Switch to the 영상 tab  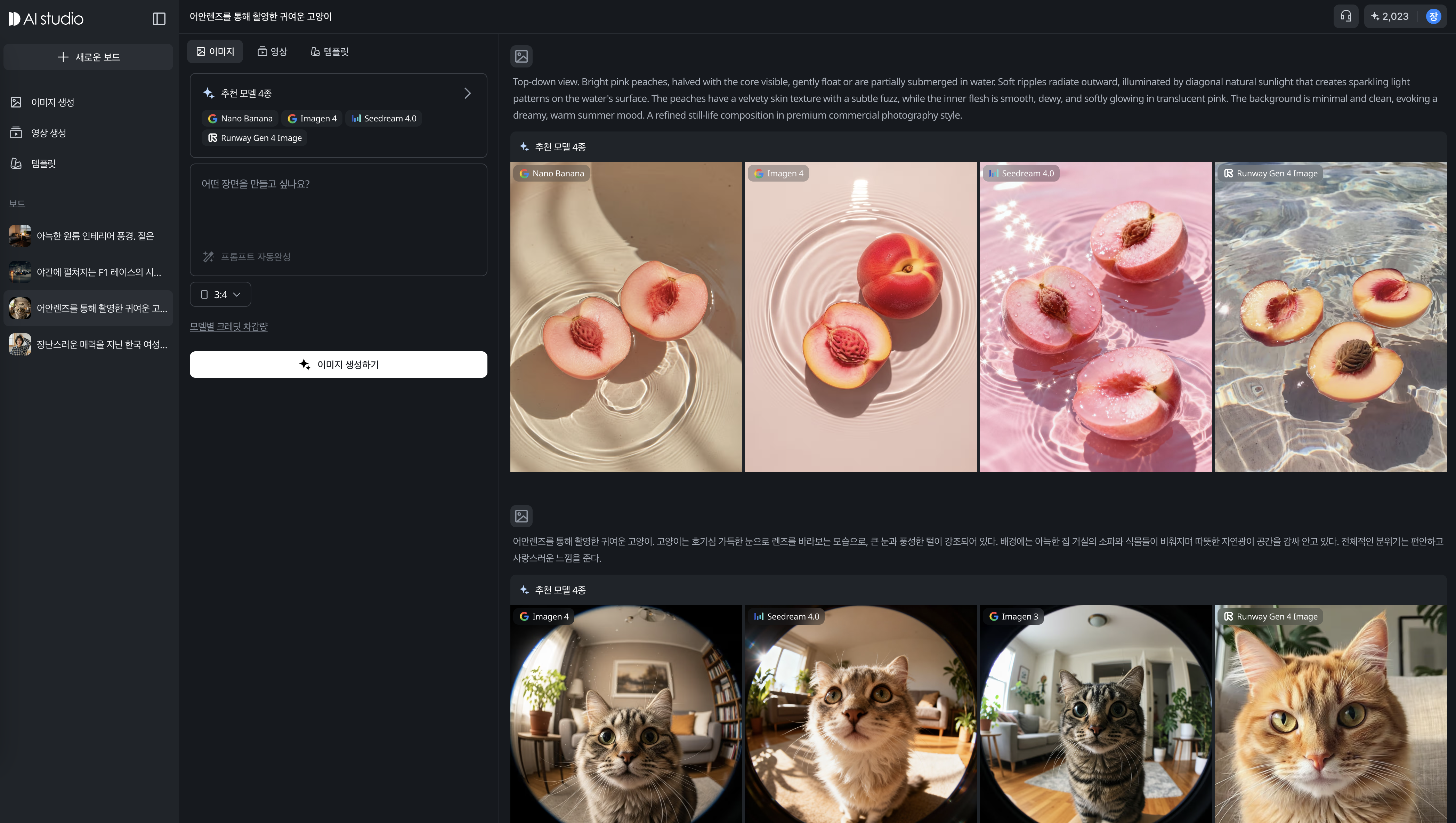tap(273, 51)
